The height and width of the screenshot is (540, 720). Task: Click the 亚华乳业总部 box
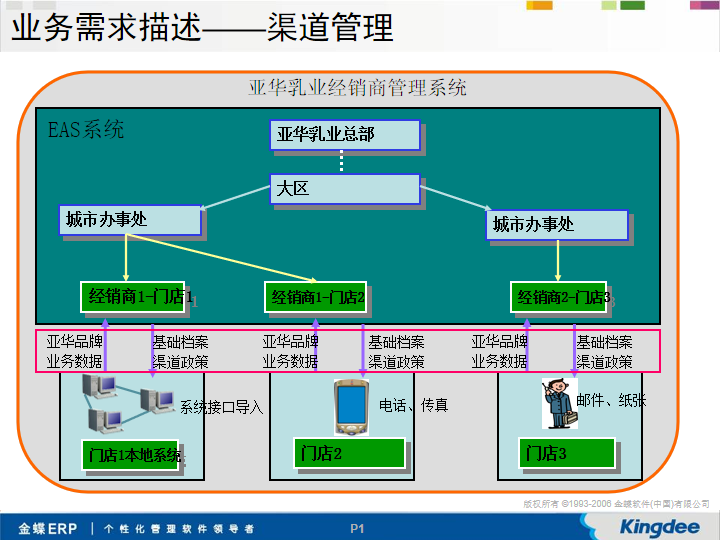point(345,135)
